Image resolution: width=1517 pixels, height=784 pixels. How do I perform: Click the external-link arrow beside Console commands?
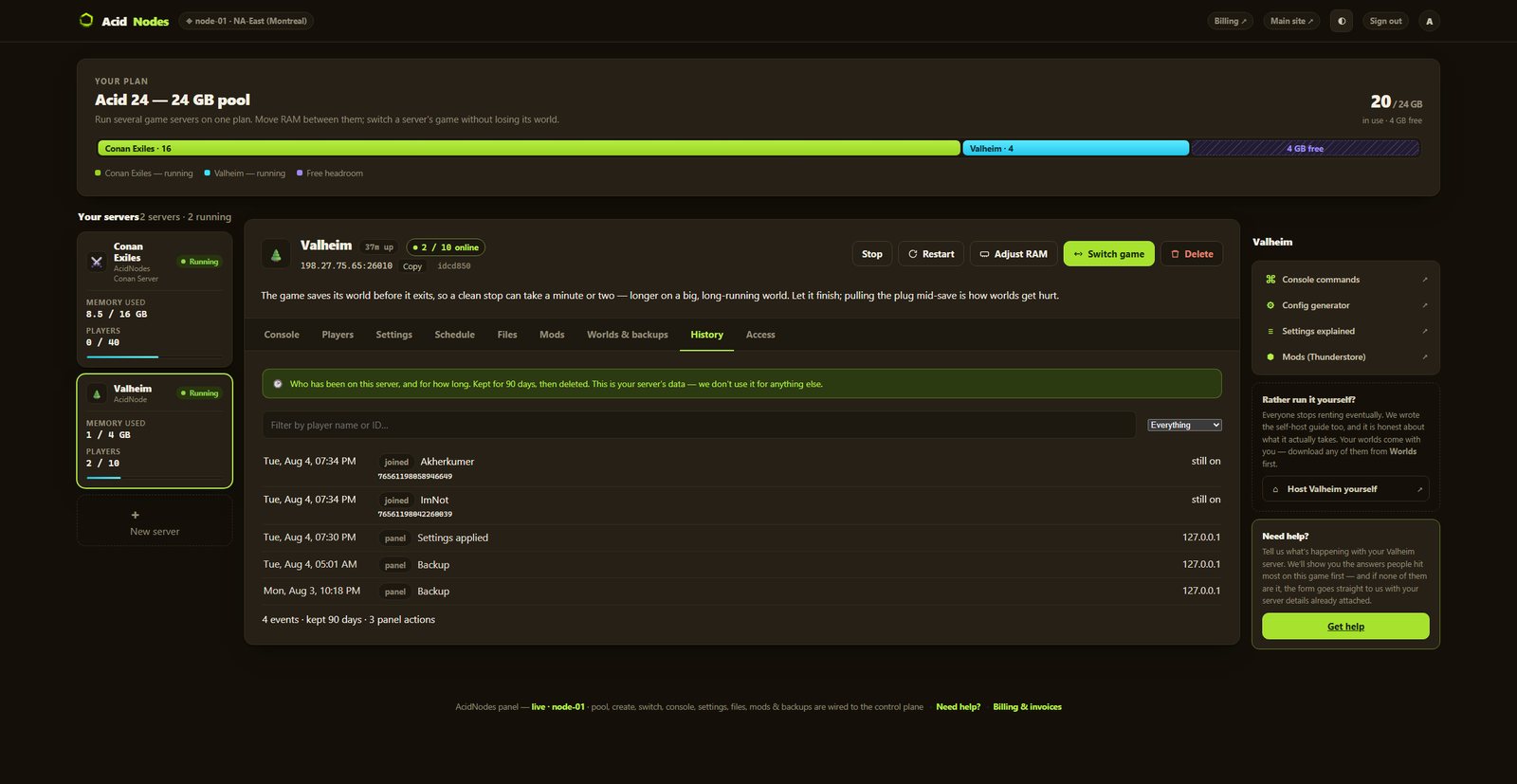pos(1424,280)
